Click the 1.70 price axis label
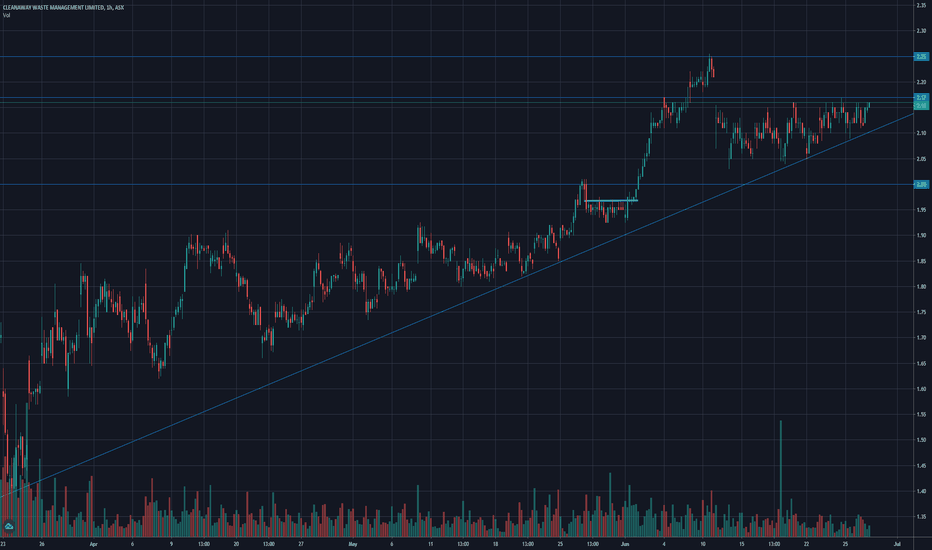932x550 pixels. pyautogui.click(x=921, y=338)
